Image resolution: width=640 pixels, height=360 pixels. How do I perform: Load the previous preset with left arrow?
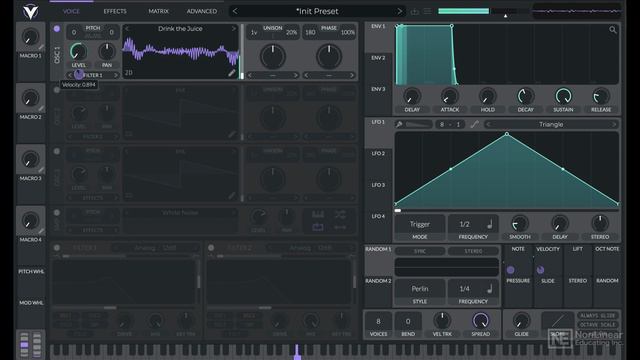235,11
